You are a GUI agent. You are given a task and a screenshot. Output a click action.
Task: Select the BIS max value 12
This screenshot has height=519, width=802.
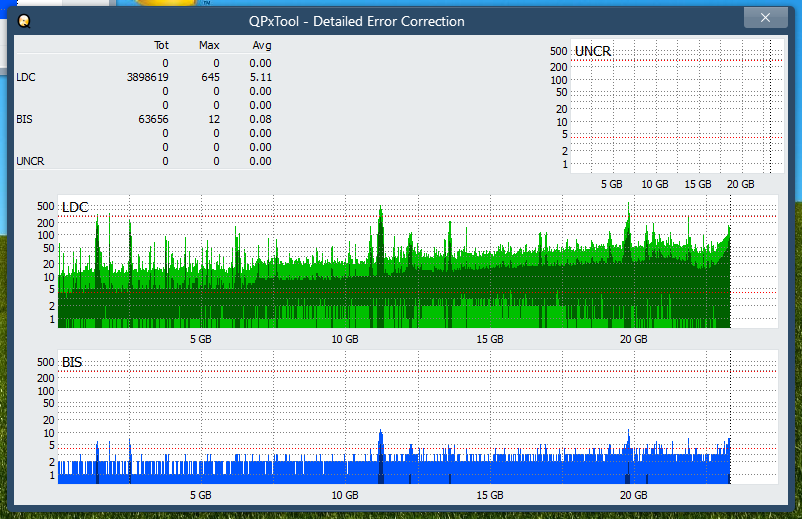[214, 119]
